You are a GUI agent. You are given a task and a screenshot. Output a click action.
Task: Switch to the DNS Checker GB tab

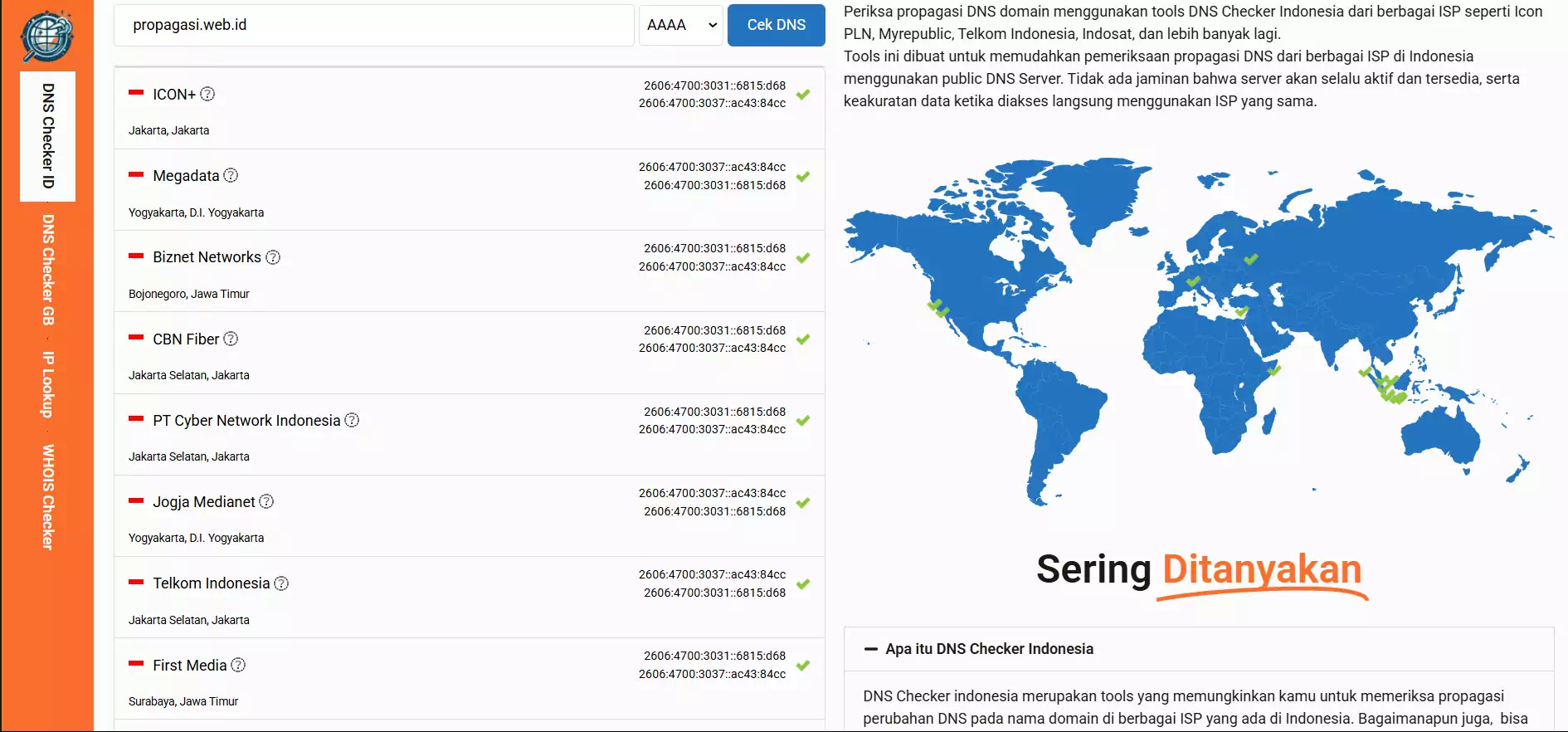(x=47, y=270)
